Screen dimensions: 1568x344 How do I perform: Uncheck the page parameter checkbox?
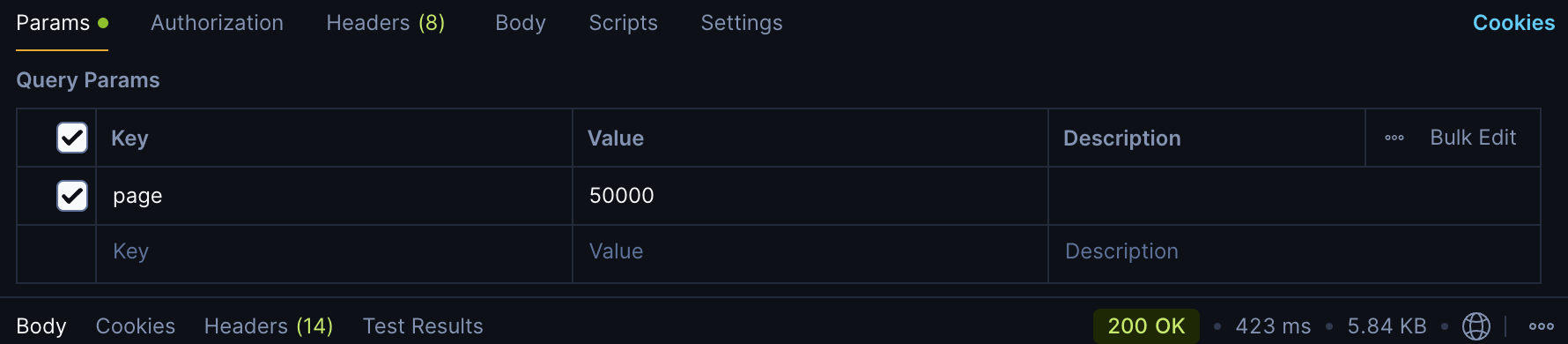click(72, 196)
